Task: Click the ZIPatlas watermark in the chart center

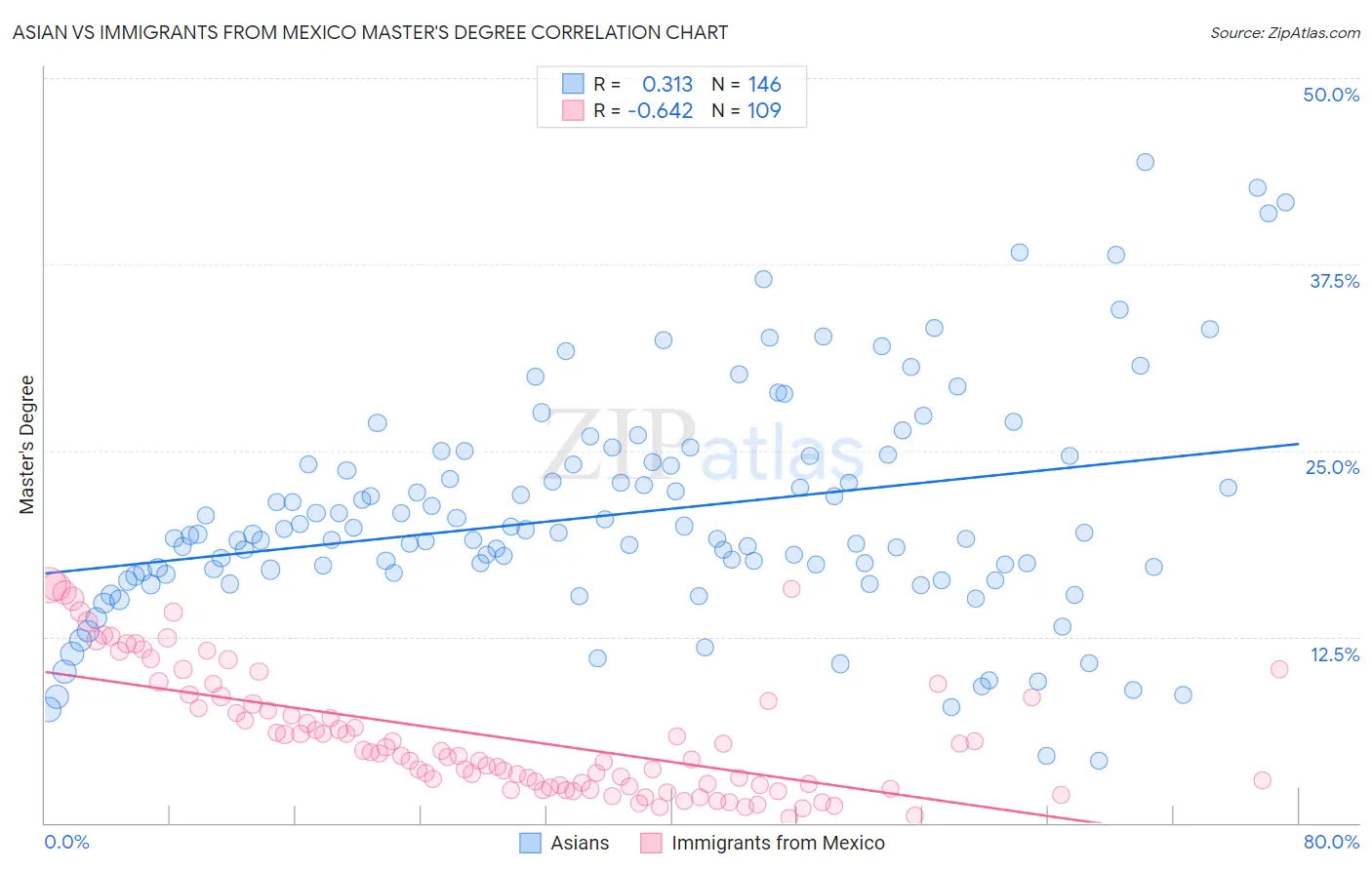Action: point(703,444)
